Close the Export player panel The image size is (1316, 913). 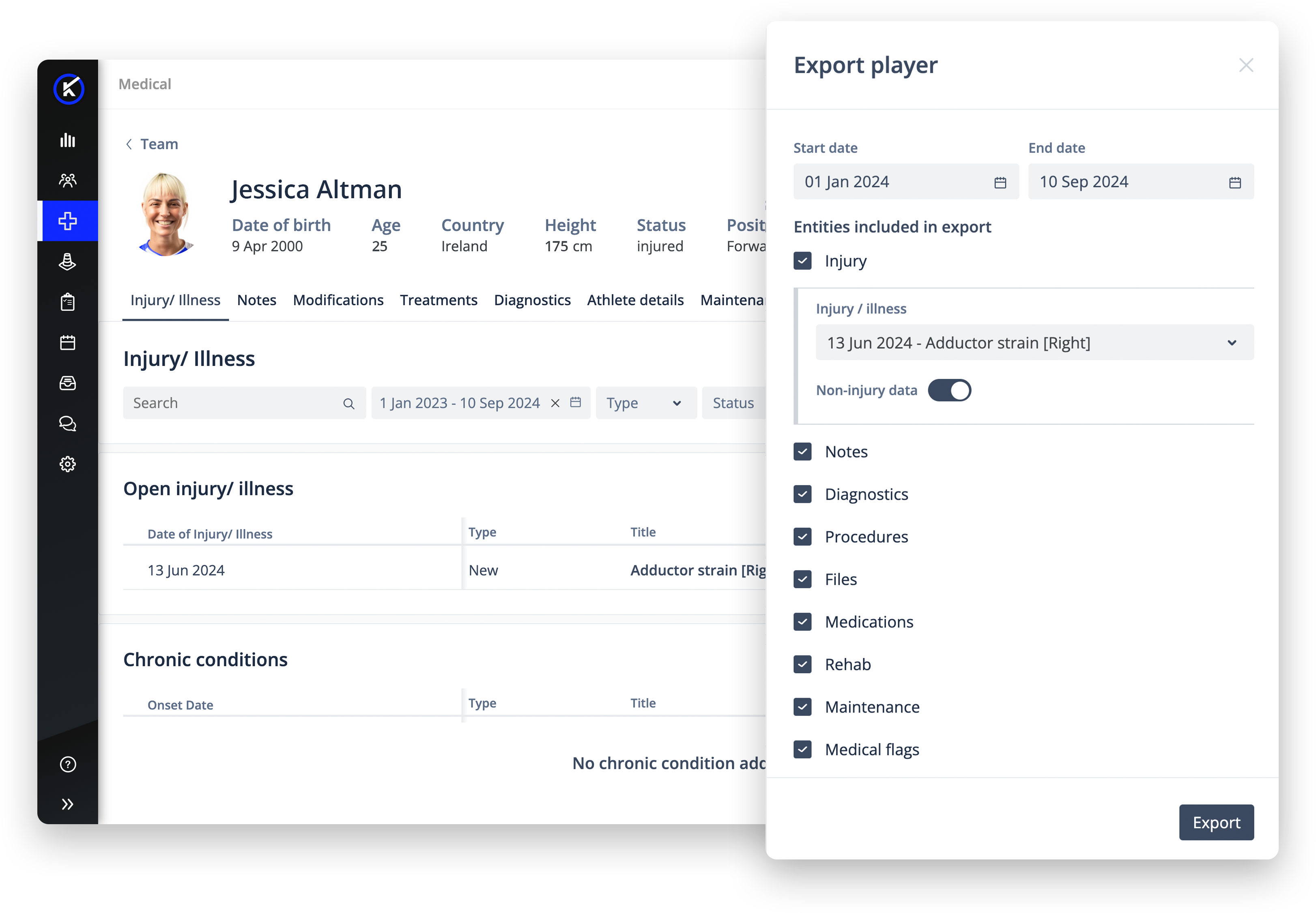(1246, 65)
